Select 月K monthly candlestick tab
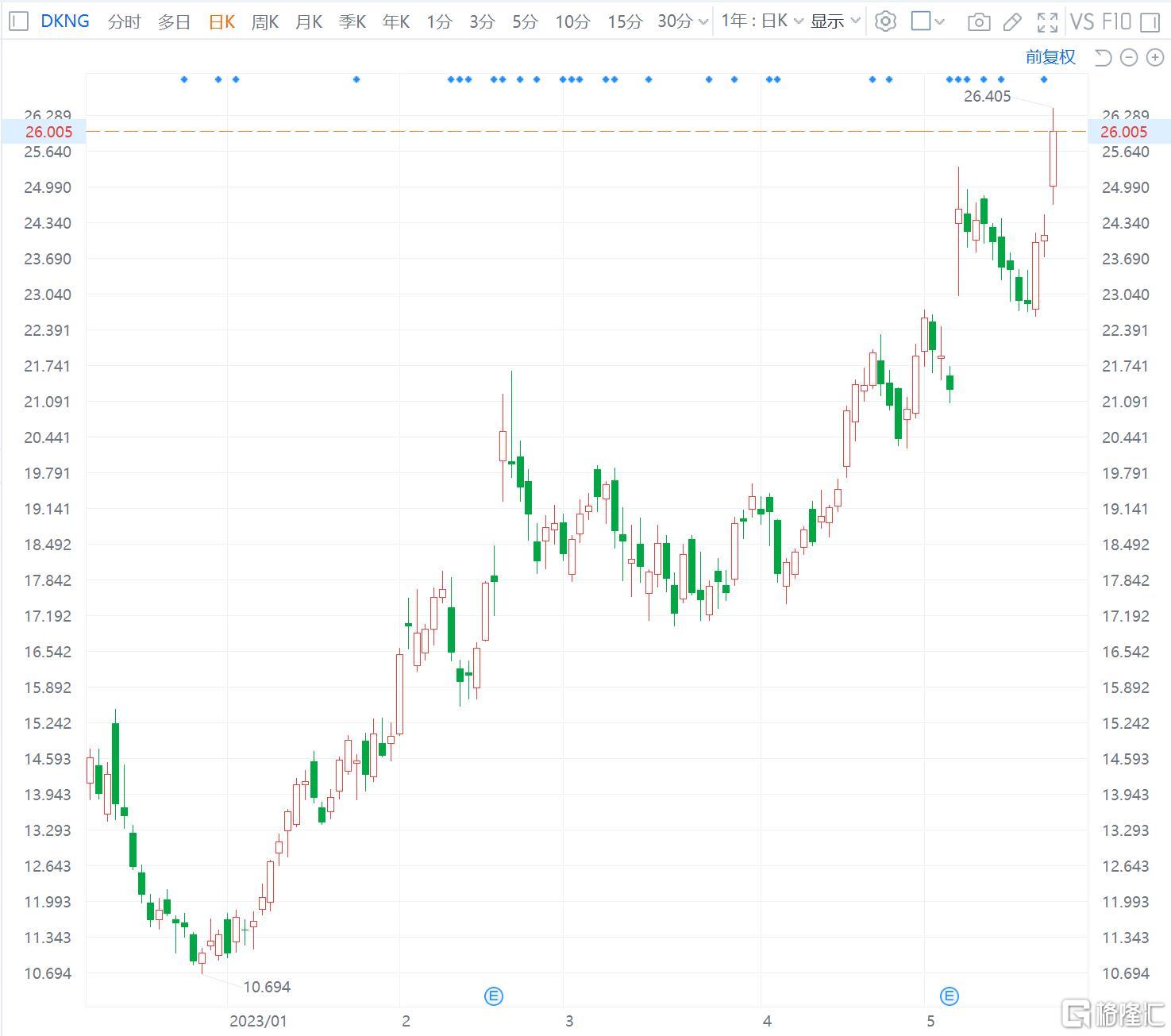 pos(309,22)
